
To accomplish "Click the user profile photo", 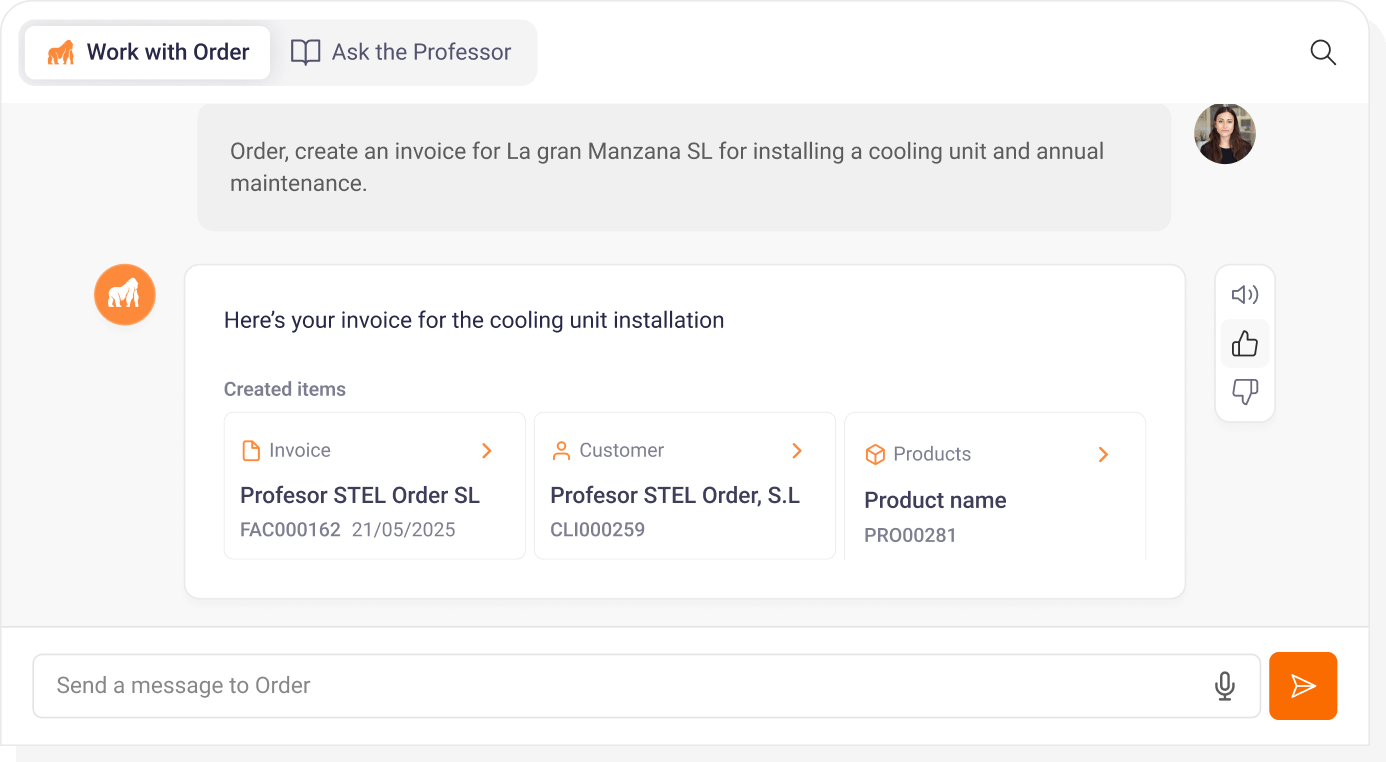I will coord(1224,134).
